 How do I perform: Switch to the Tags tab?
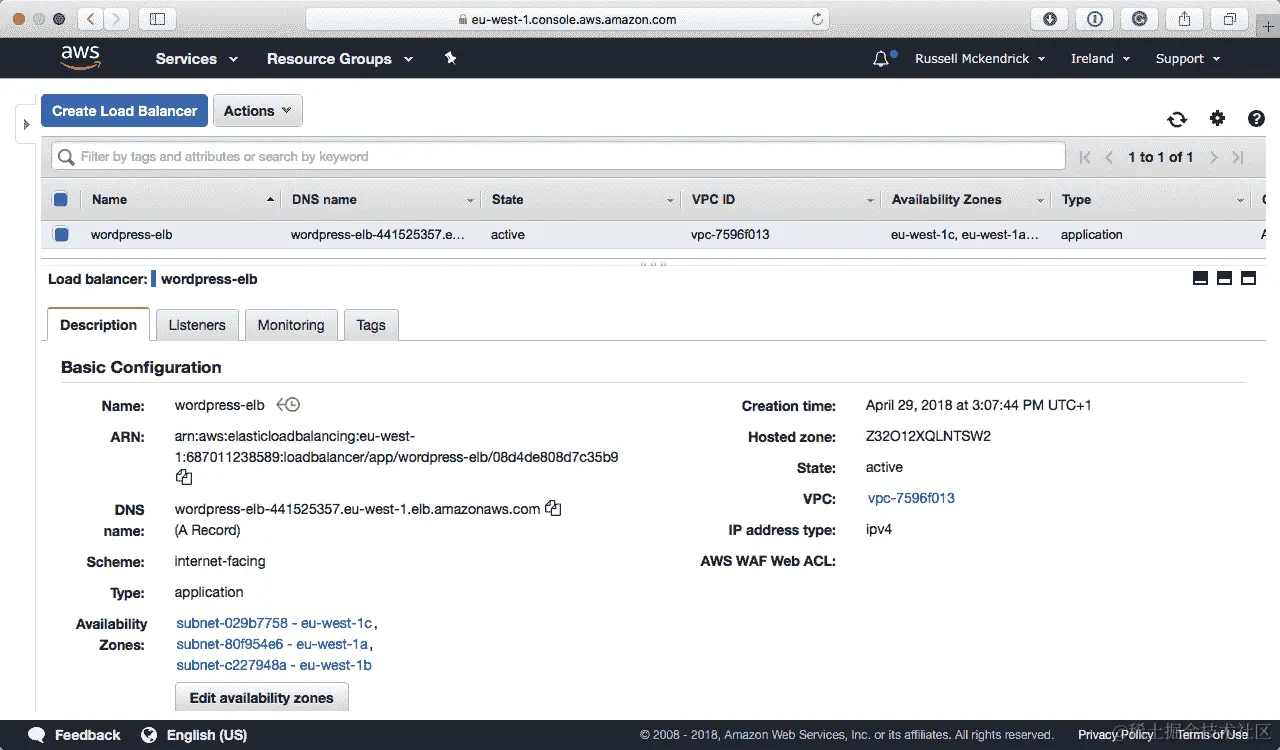pos(371,325)
